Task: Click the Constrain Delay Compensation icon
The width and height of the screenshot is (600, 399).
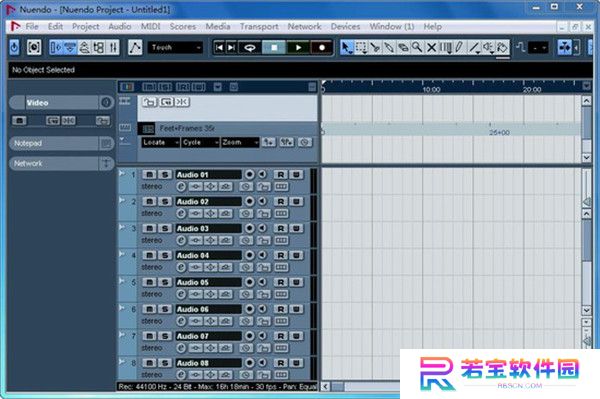Action: [x=34, y=47]
